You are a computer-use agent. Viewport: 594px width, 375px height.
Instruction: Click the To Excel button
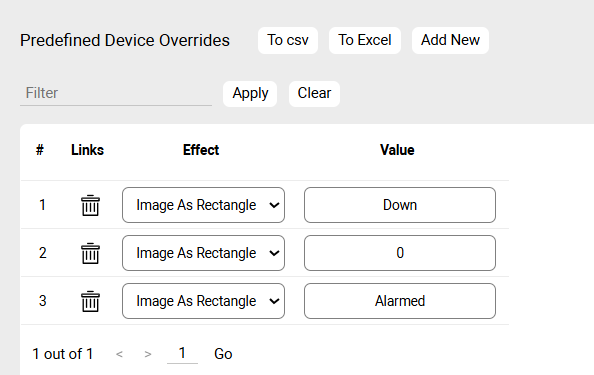click(x=365, y=40)
